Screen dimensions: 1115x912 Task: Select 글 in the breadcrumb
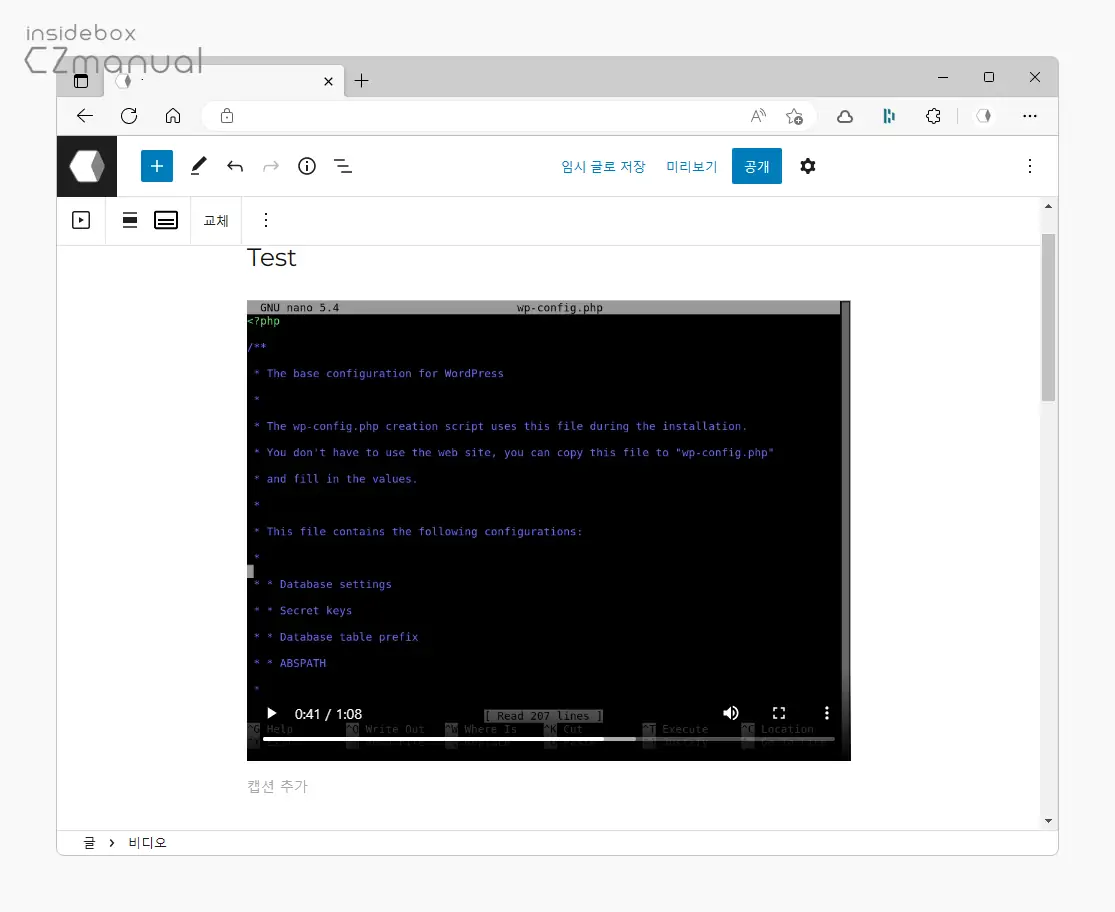(x=89, y=843)
